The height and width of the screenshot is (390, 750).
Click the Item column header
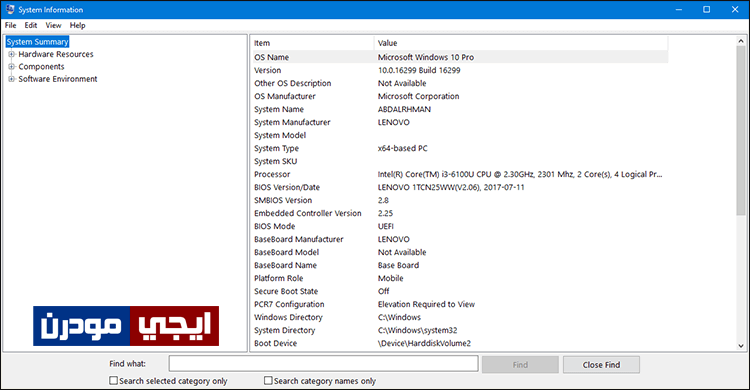(x=313, y=43)
